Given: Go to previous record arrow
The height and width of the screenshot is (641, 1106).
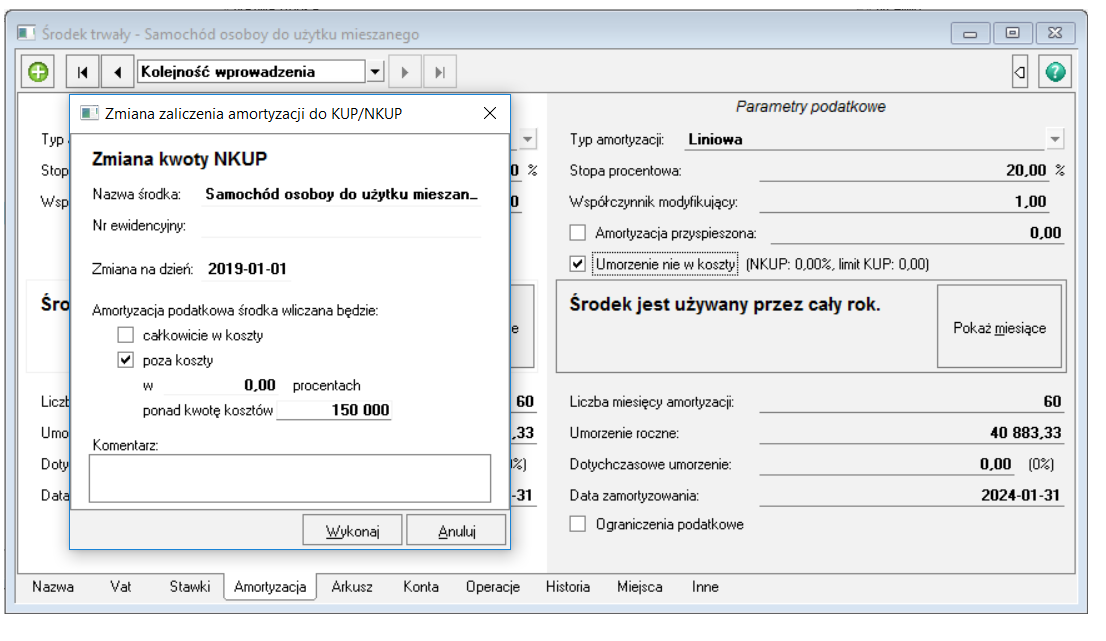Looking at the screenshot, I should pos(118,72).
